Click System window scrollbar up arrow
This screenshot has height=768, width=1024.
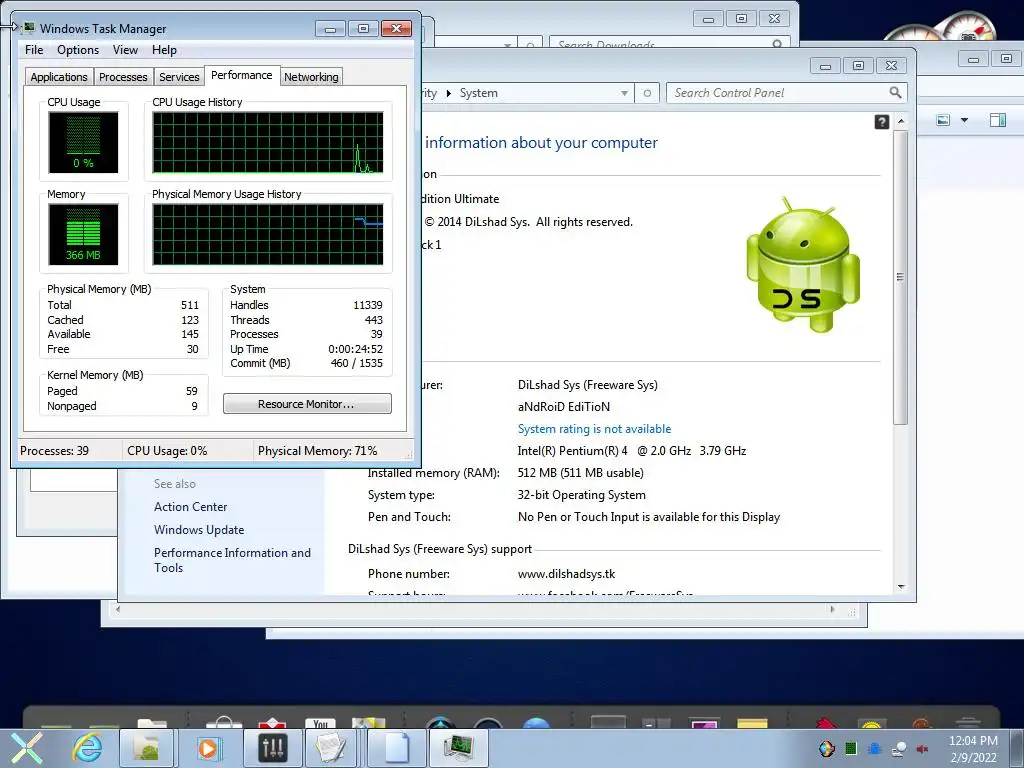(901, 121)
